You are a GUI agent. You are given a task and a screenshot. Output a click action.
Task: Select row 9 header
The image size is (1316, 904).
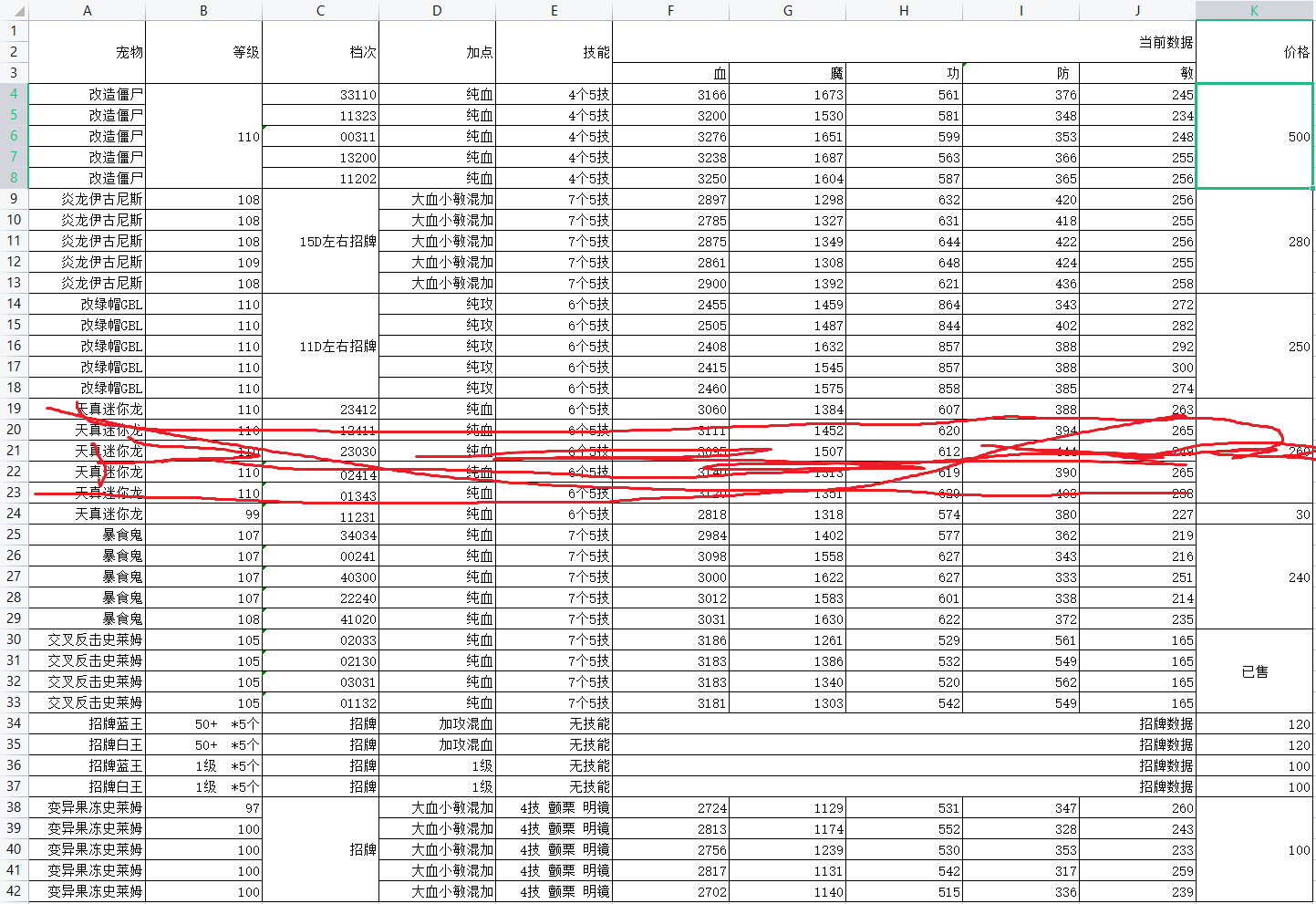pyautogui.click(x=14, y=199)
